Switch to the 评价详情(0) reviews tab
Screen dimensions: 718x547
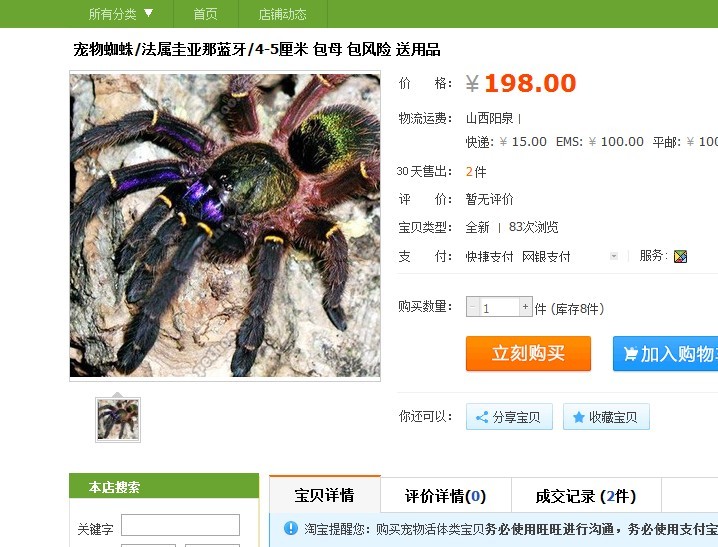[x=446, y=496]
